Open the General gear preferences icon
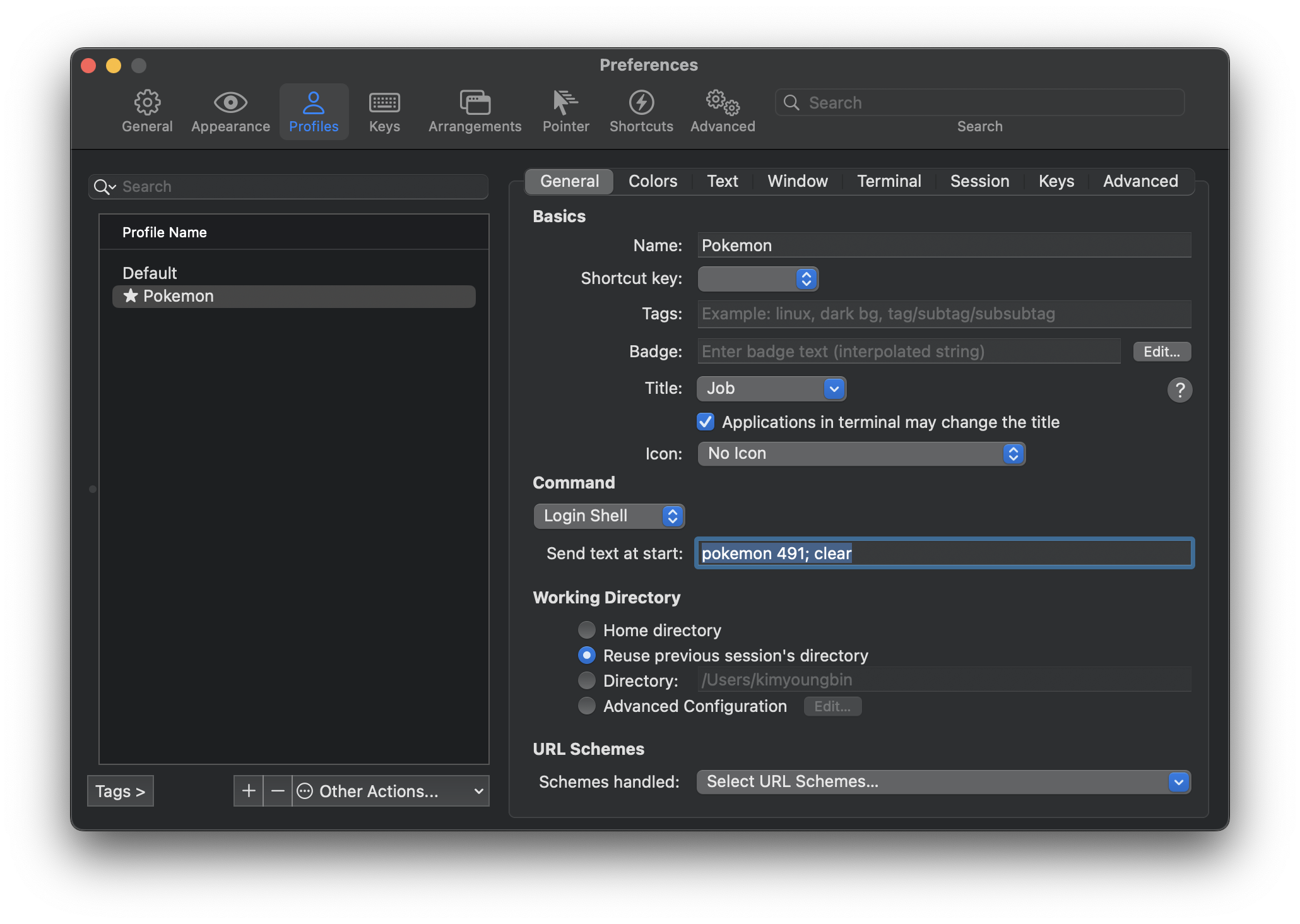Image resolution: width=1300 pixels, height=924 pixels. tap(147, 103)
